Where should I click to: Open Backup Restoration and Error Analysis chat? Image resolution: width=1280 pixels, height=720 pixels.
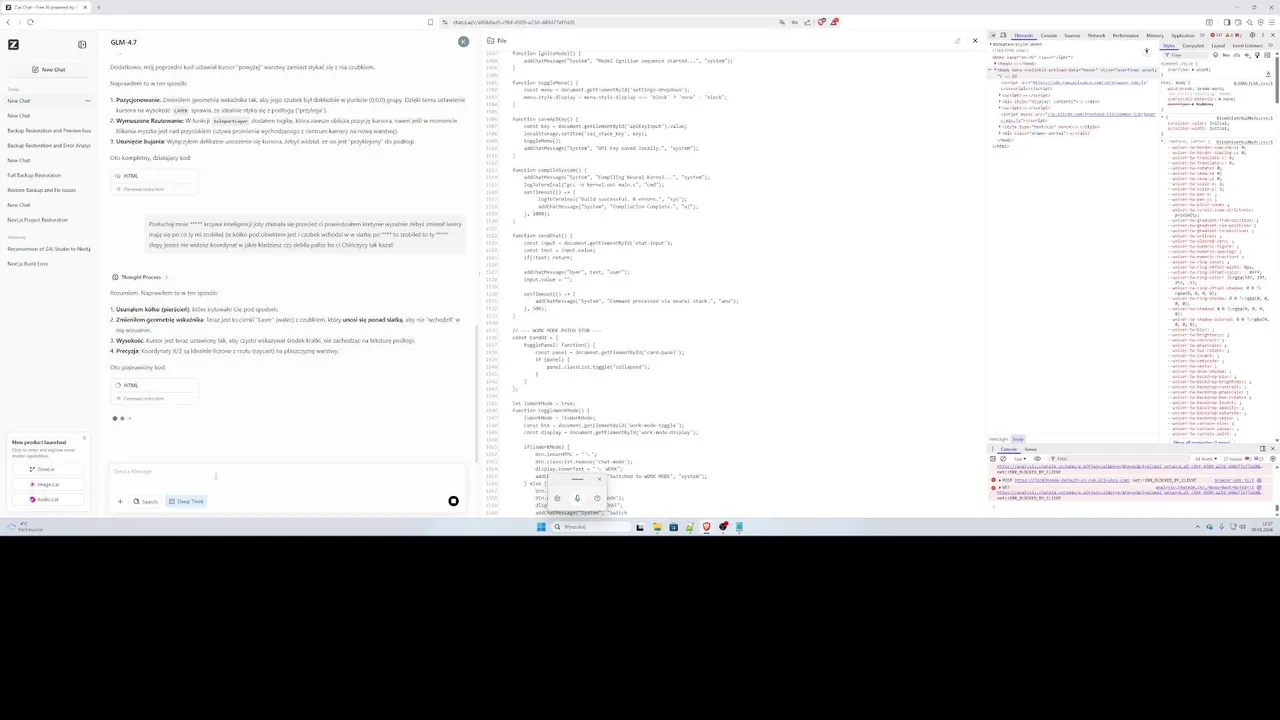pyautogui.click(x=48, y=146)
